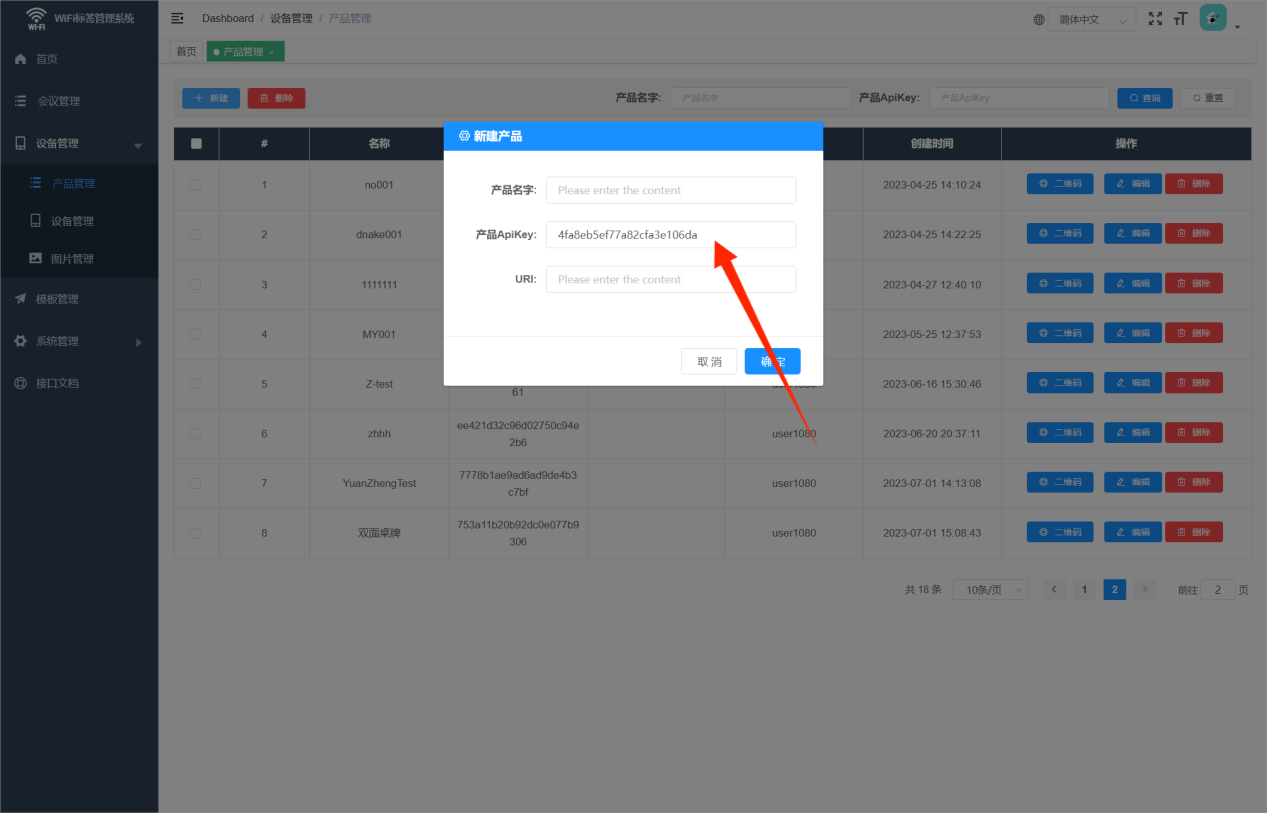Select 产品管理 submenu item

[79, 183]
